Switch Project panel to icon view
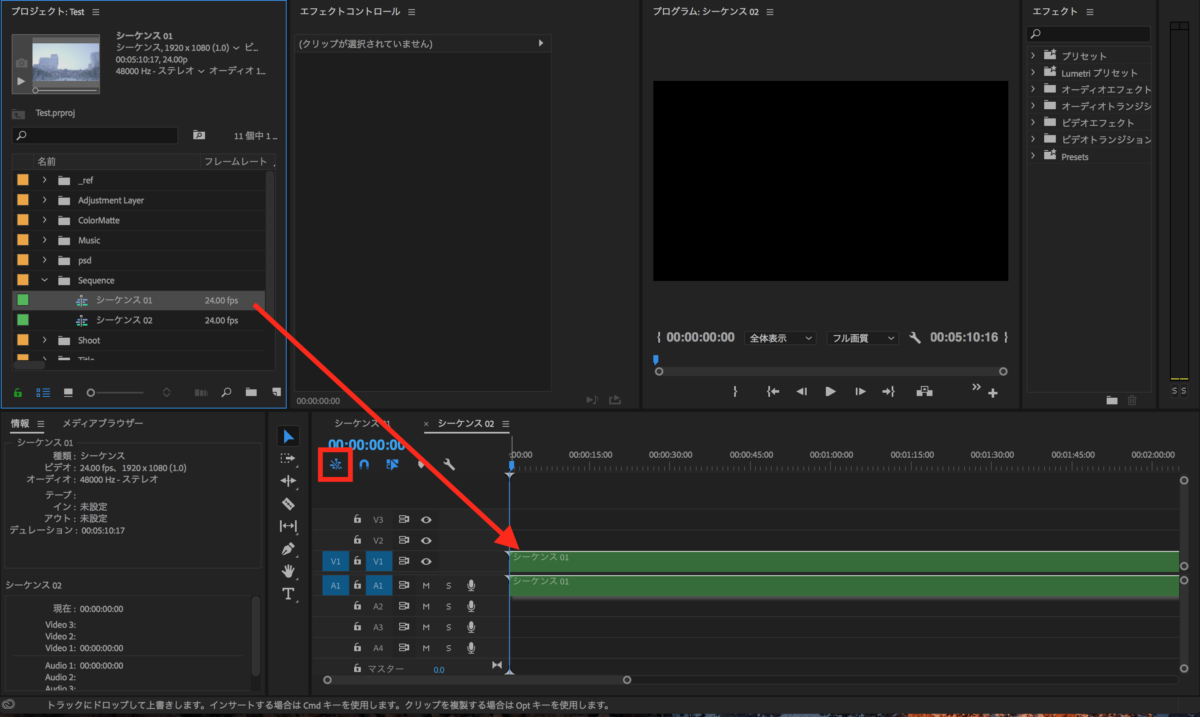Screen dimensions: 1200x717 [x=69, y=393]
